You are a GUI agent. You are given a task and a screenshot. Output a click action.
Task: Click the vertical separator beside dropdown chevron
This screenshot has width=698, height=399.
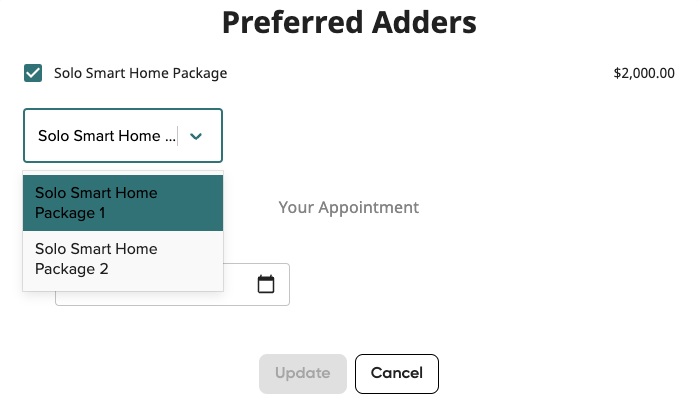click(x=178, y=136)
